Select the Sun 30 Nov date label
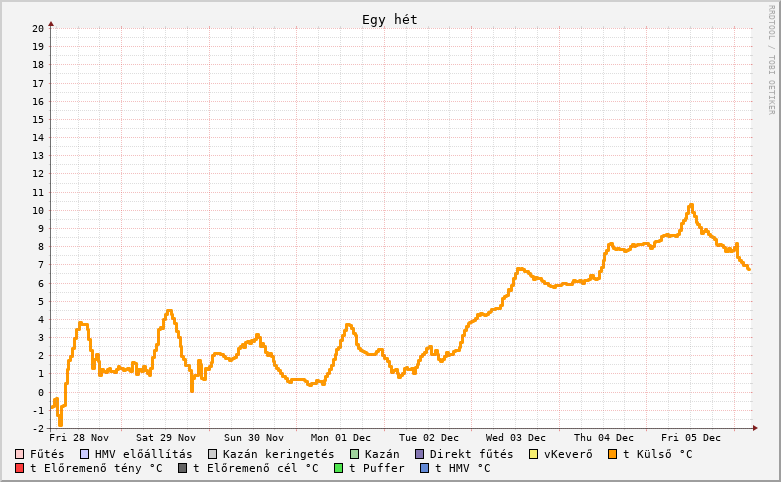The width and height of the screenshot is (781, 482). coord(254,437)
